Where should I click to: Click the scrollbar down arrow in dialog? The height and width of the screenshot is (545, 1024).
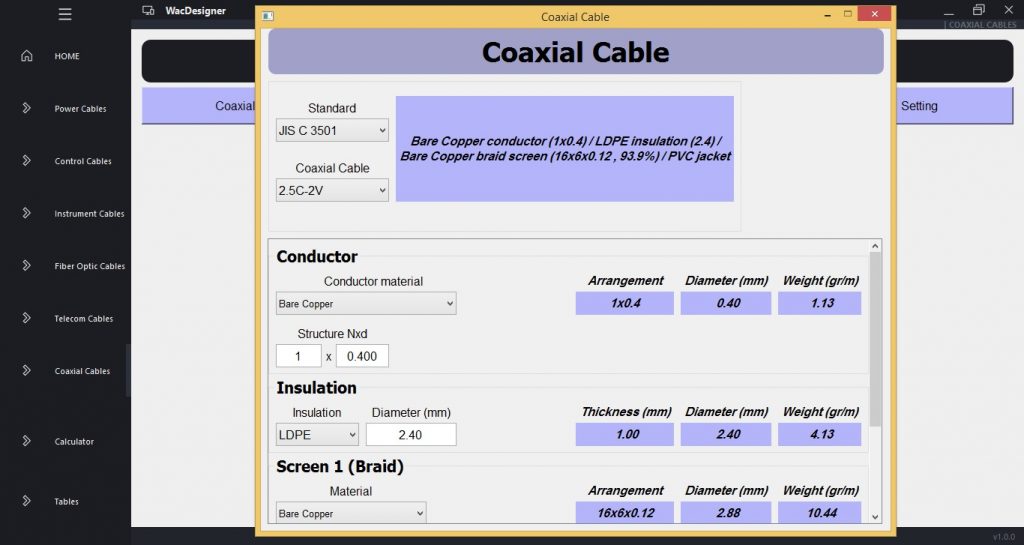pos(876,516)
